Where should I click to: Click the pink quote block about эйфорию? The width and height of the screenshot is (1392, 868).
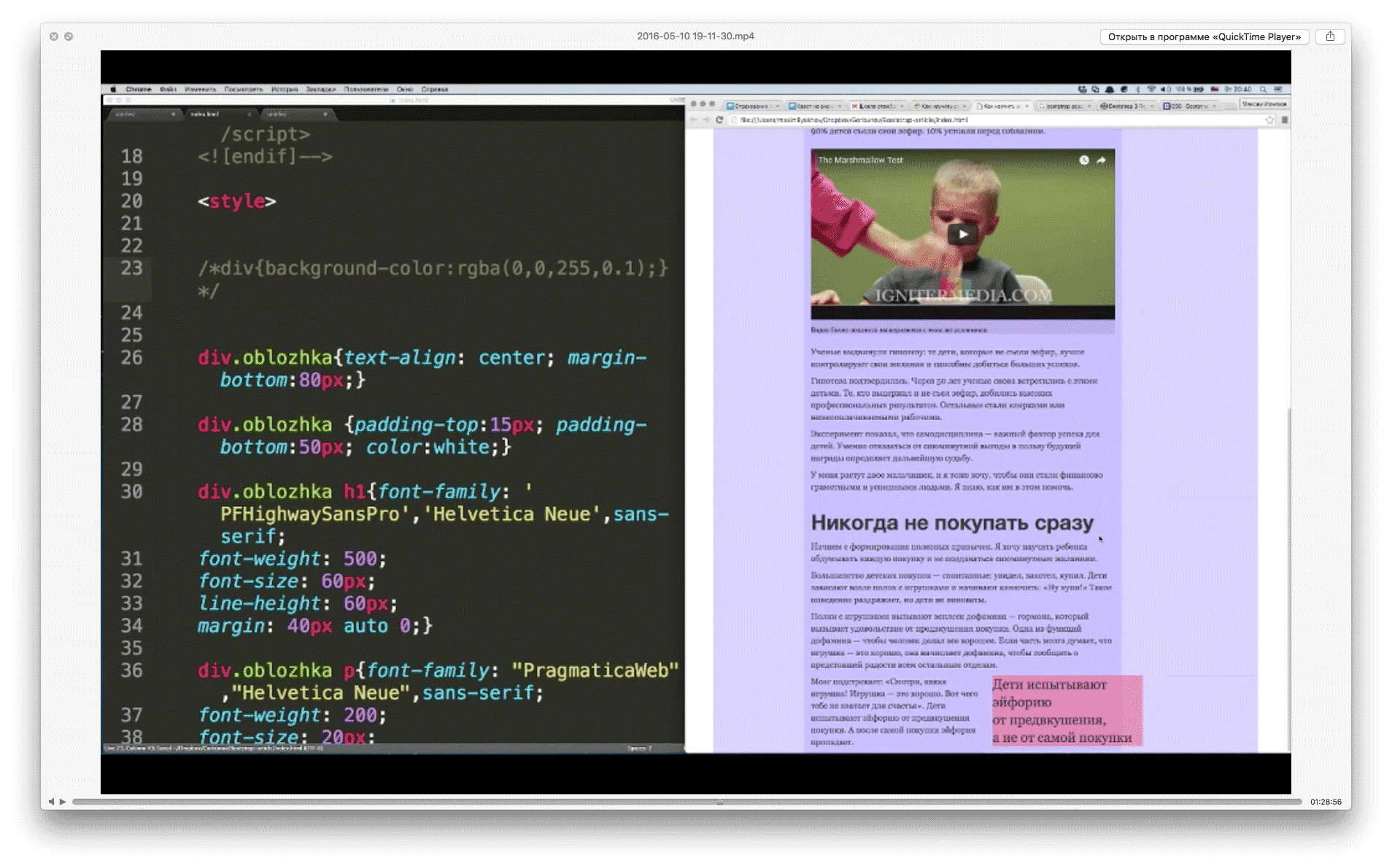click(1066, 710)
